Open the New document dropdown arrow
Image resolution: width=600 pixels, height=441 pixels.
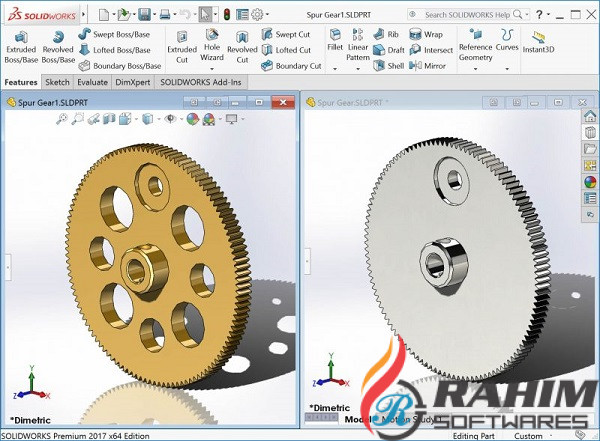[114, 15]
